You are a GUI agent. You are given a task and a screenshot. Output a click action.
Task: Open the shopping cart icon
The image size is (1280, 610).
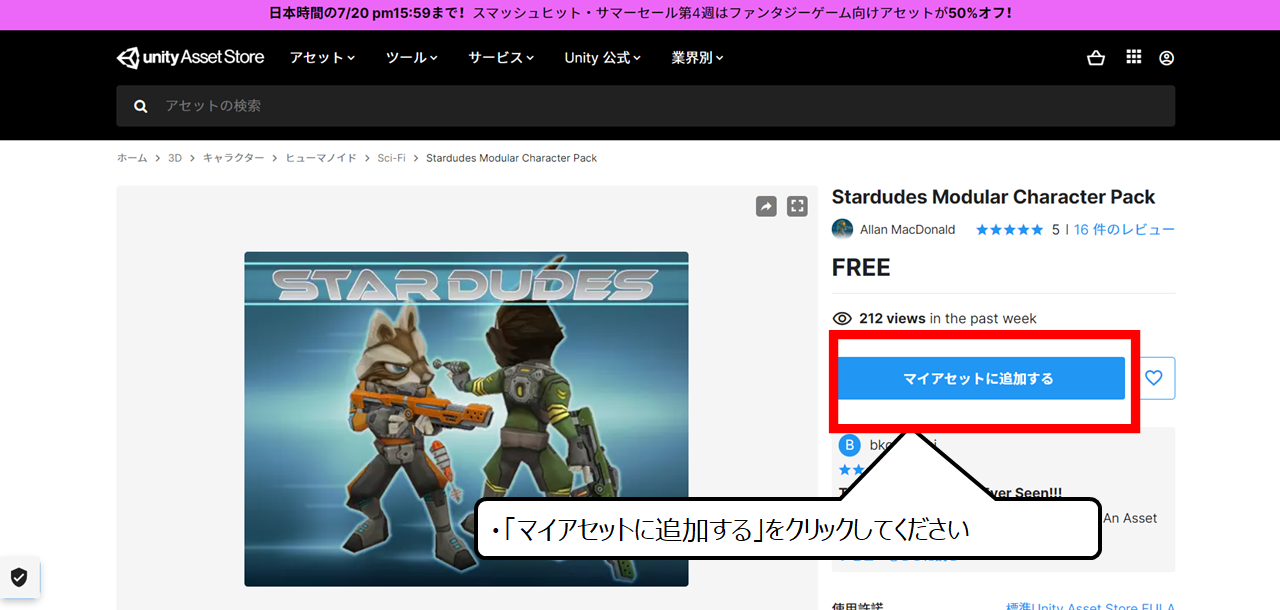(1096, 58)
